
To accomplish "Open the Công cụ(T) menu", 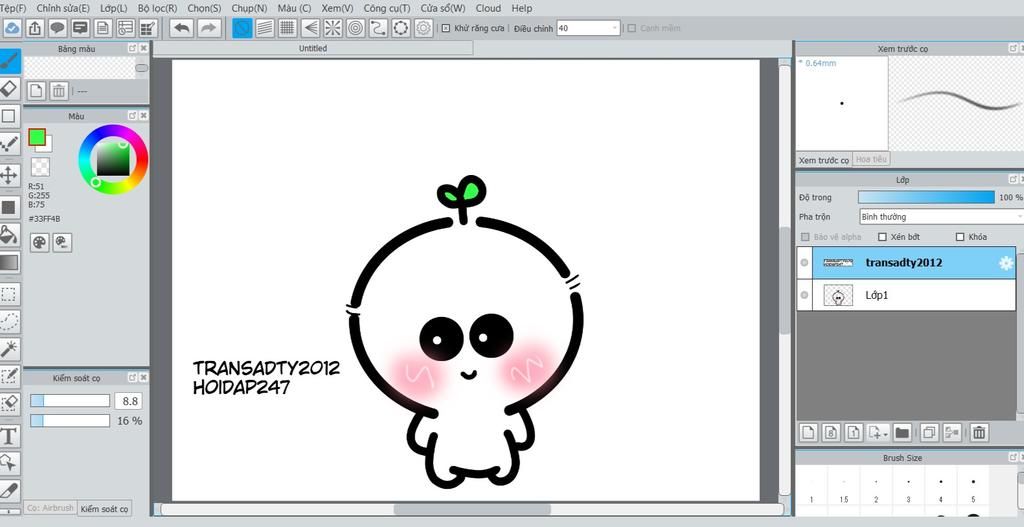I will 387,8.
